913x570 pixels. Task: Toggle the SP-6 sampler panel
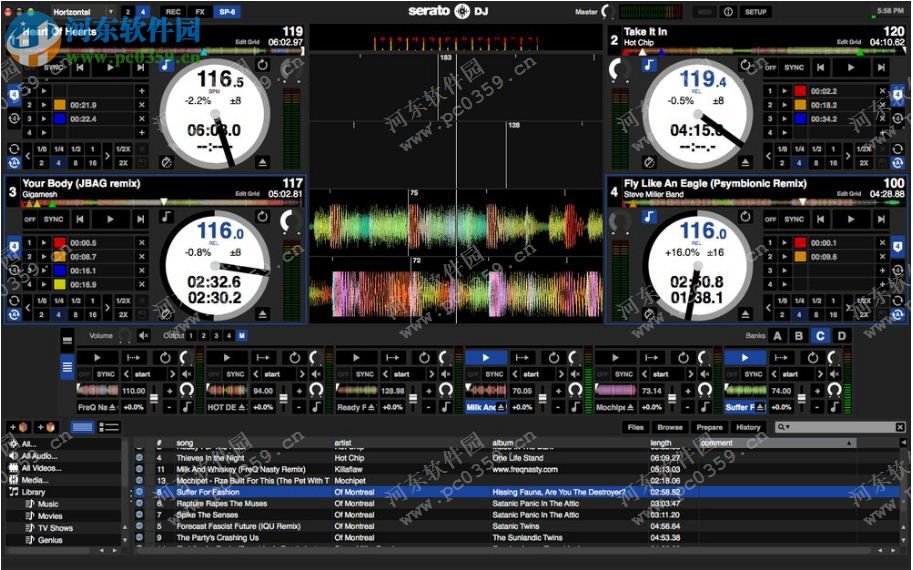(x=227, y=12)
